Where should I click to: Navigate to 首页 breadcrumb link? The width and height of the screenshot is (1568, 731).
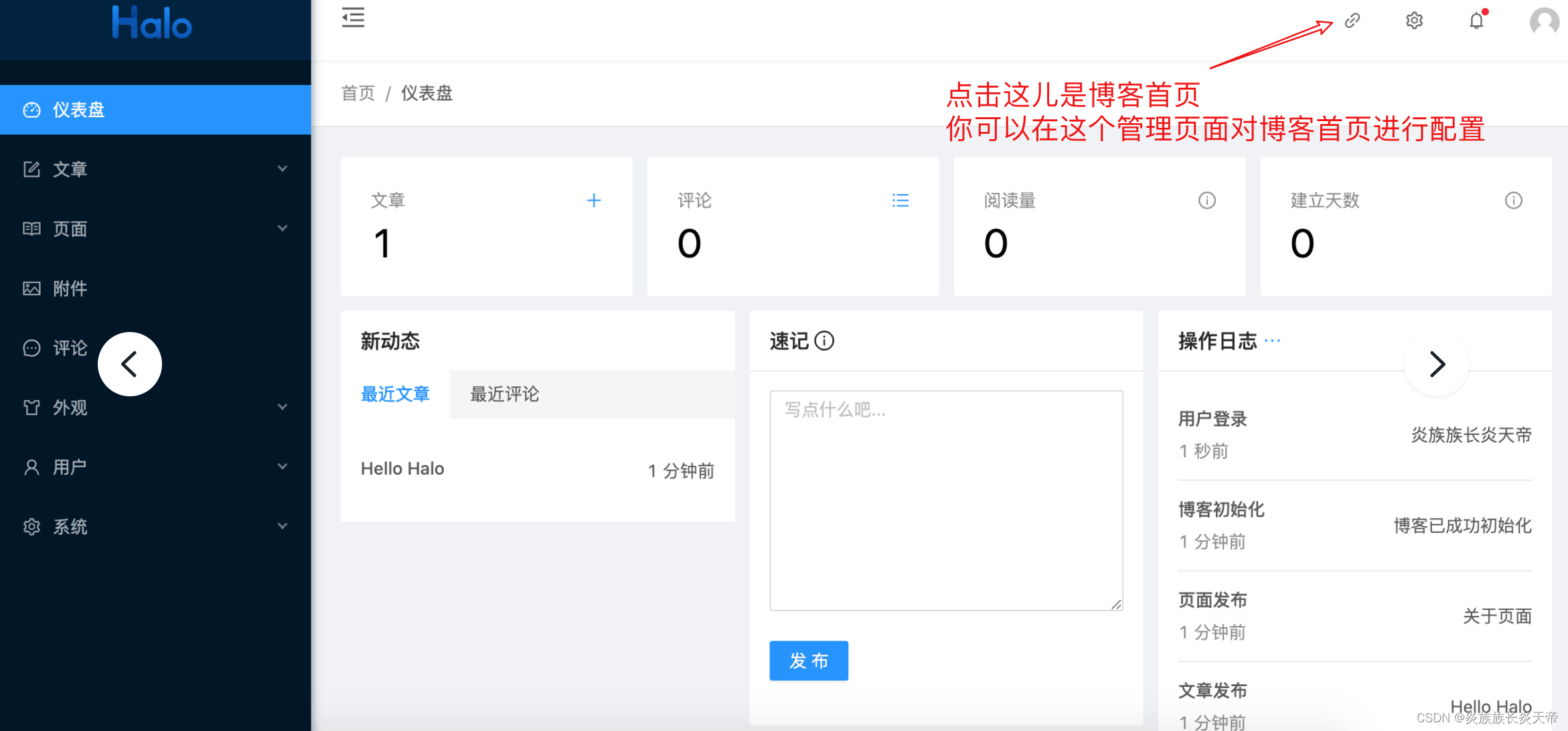(358, 93)
